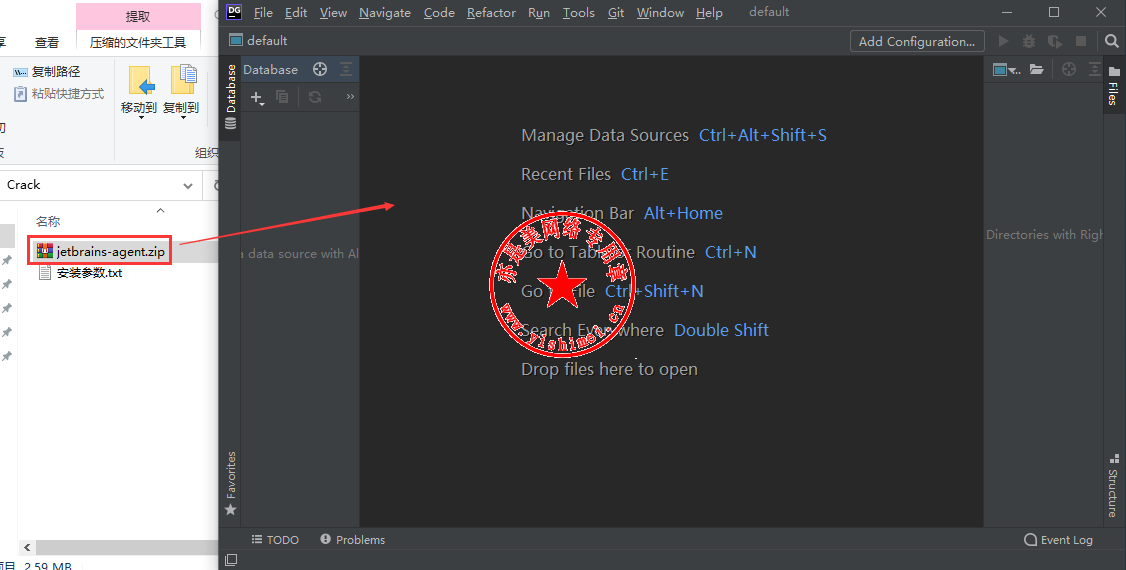Select the 压缩的文件夹工具 tab in Explorer
Viewport: 1126px width, 570px height.
tap(138, 42)
